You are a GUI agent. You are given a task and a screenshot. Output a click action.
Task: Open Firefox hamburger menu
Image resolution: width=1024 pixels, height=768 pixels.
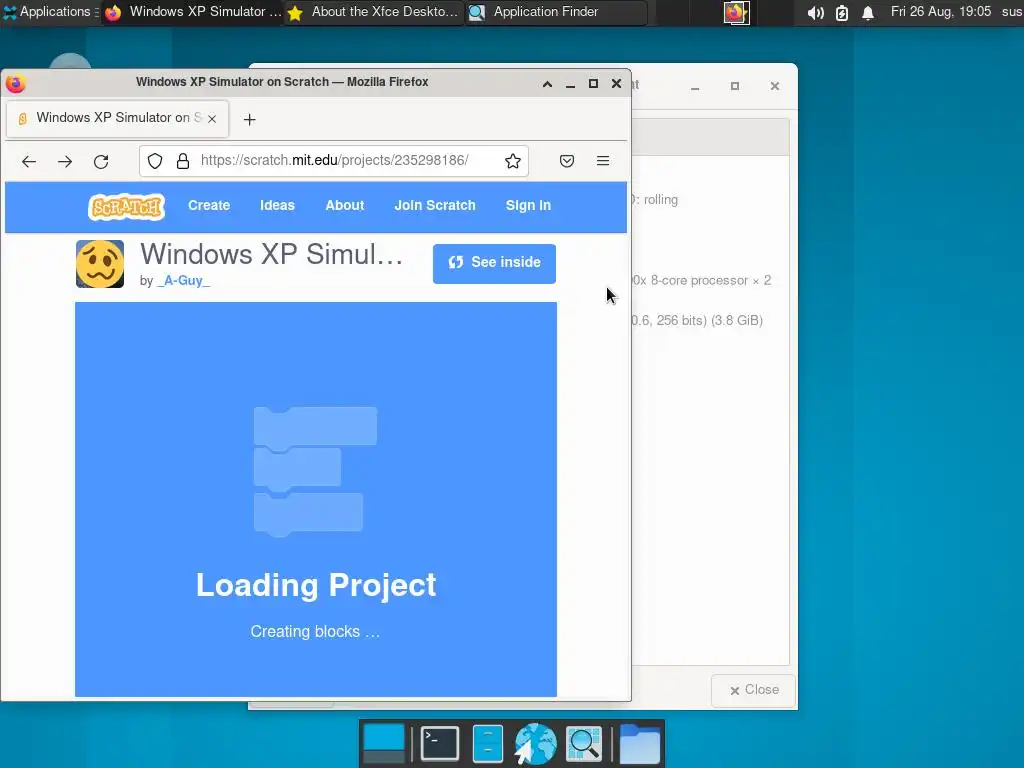603,161
